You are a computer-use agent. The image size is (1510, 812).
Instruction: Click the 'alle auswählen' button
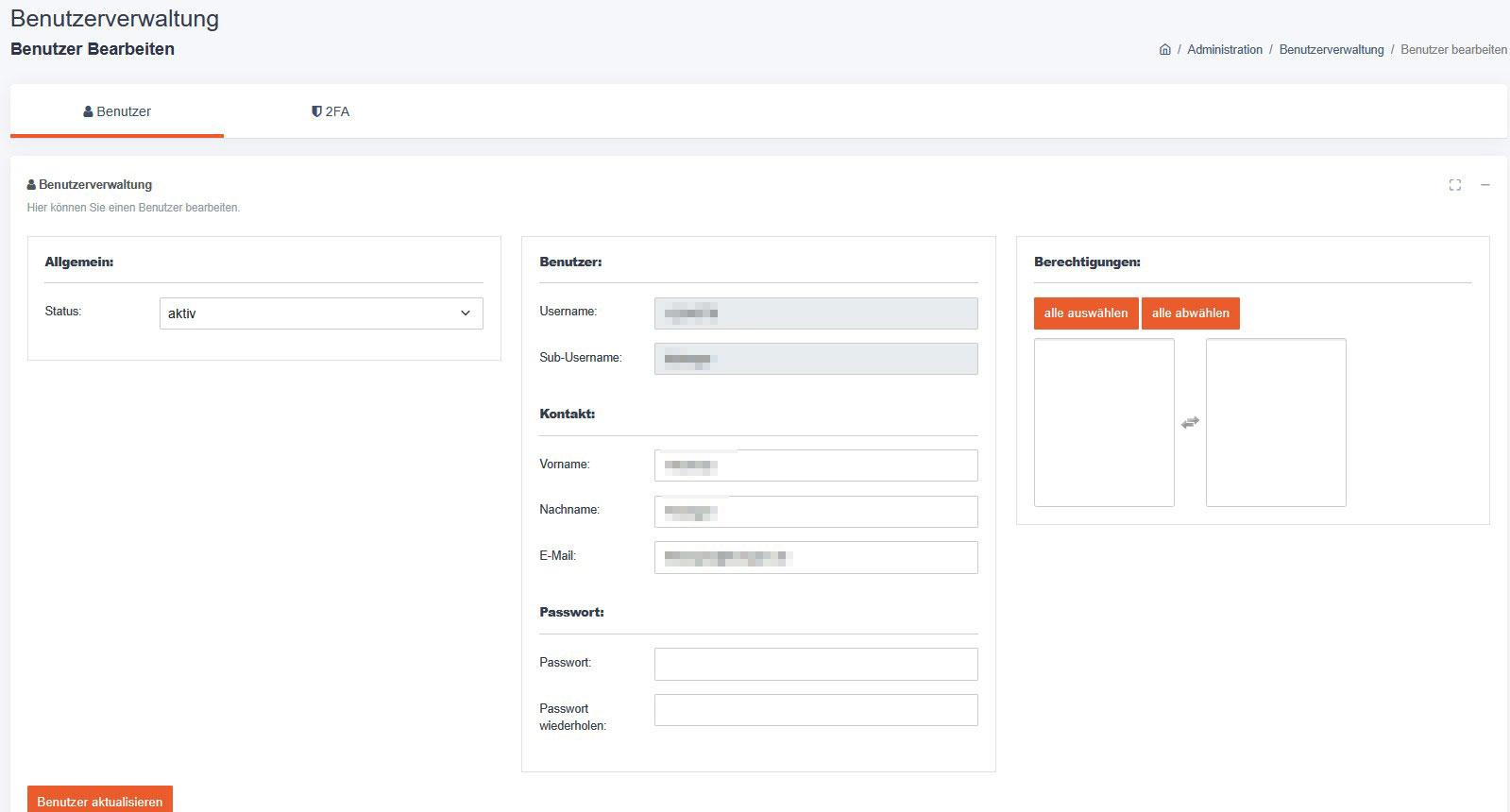[x=1085, y=313]
